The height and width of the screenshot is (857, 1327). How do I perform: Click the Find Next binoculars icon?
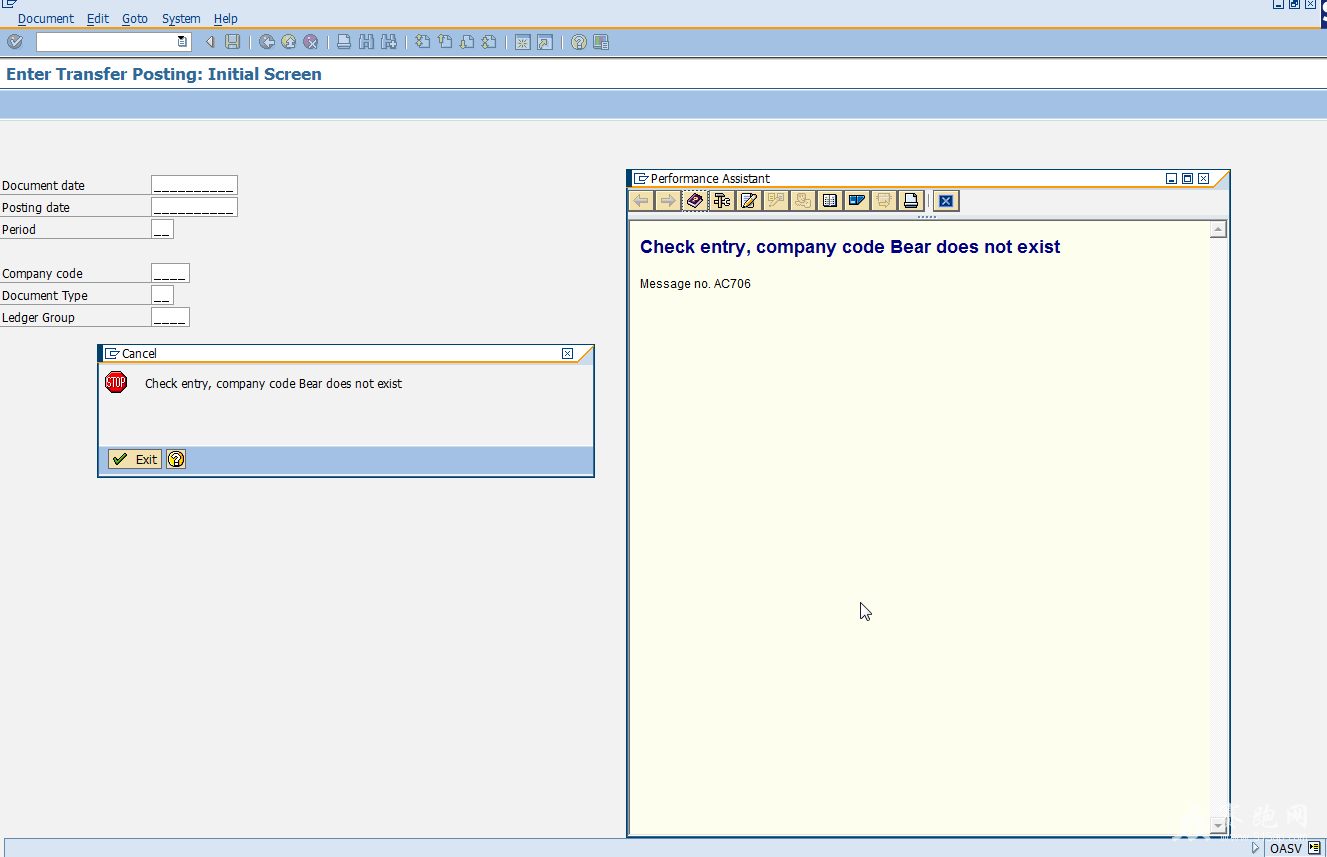click(389, 42)
